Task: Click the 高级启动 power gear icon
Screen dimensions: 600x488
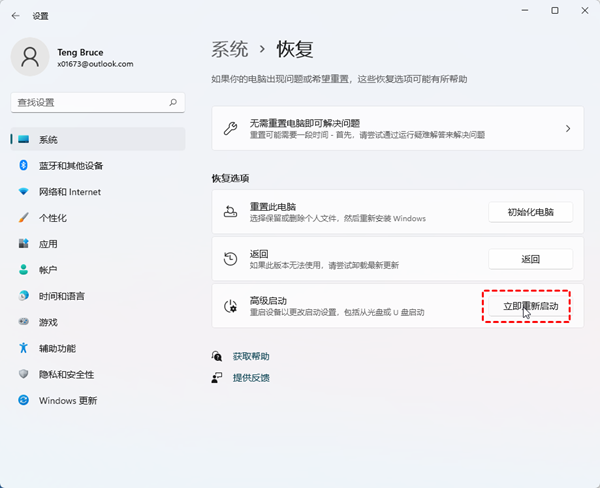Action: click(x=230, y=306)
